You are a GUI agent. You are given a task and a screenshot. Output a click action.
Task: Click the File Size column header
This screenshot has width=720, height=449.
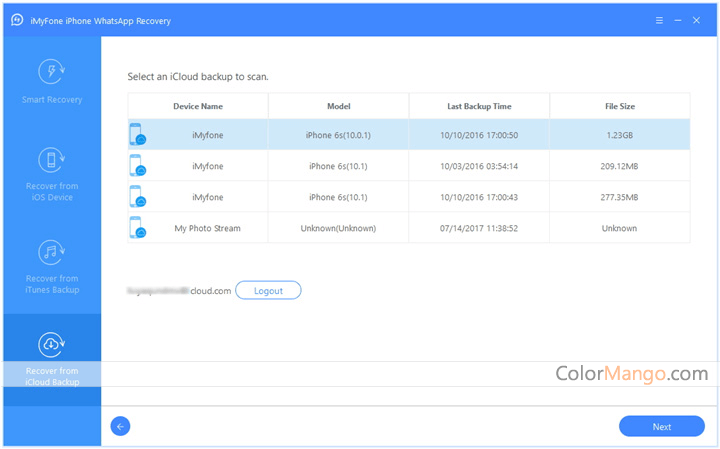[x=619, y=106]
